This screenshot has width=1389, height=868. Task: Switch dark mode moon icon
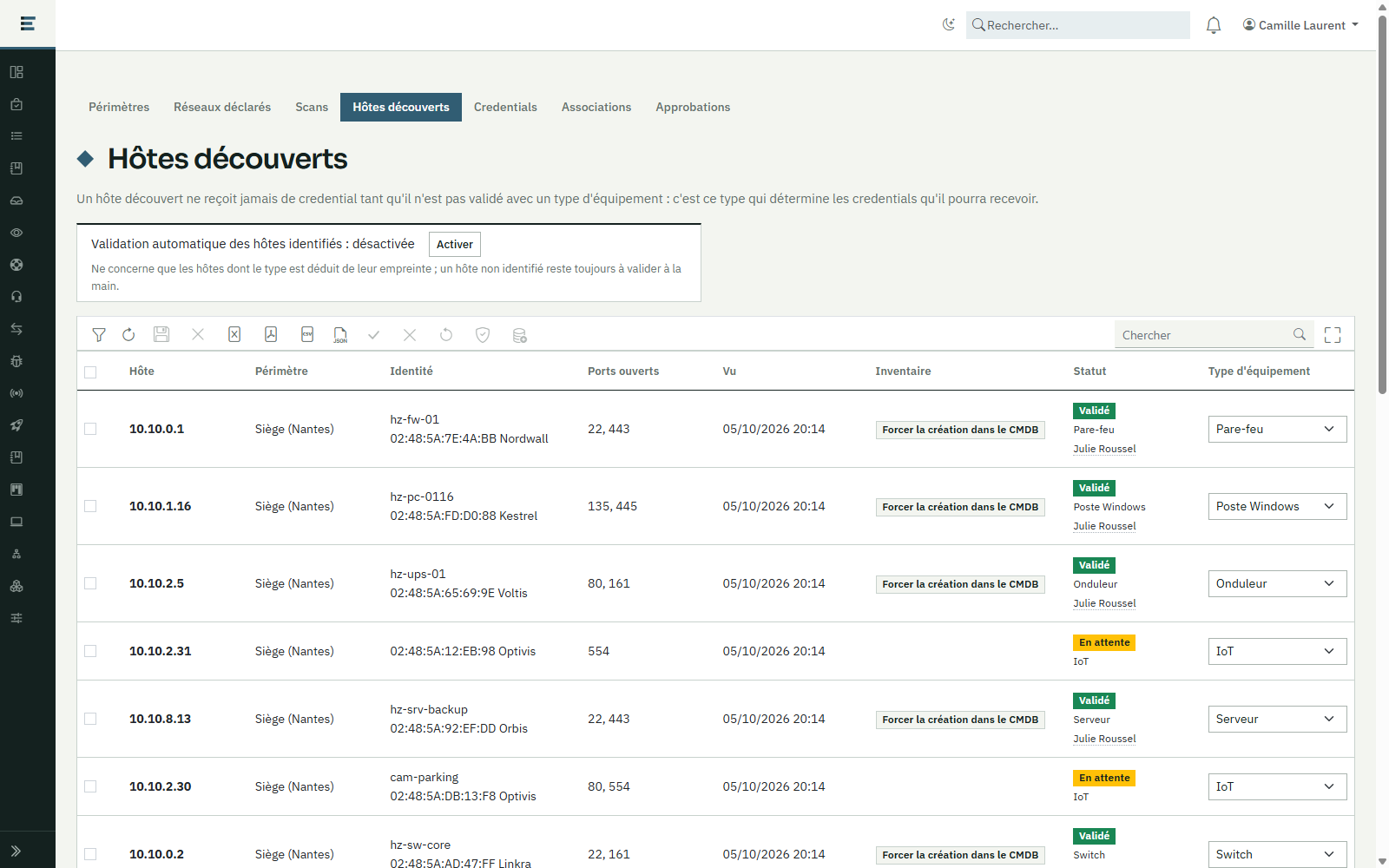(x=949, y=24)
